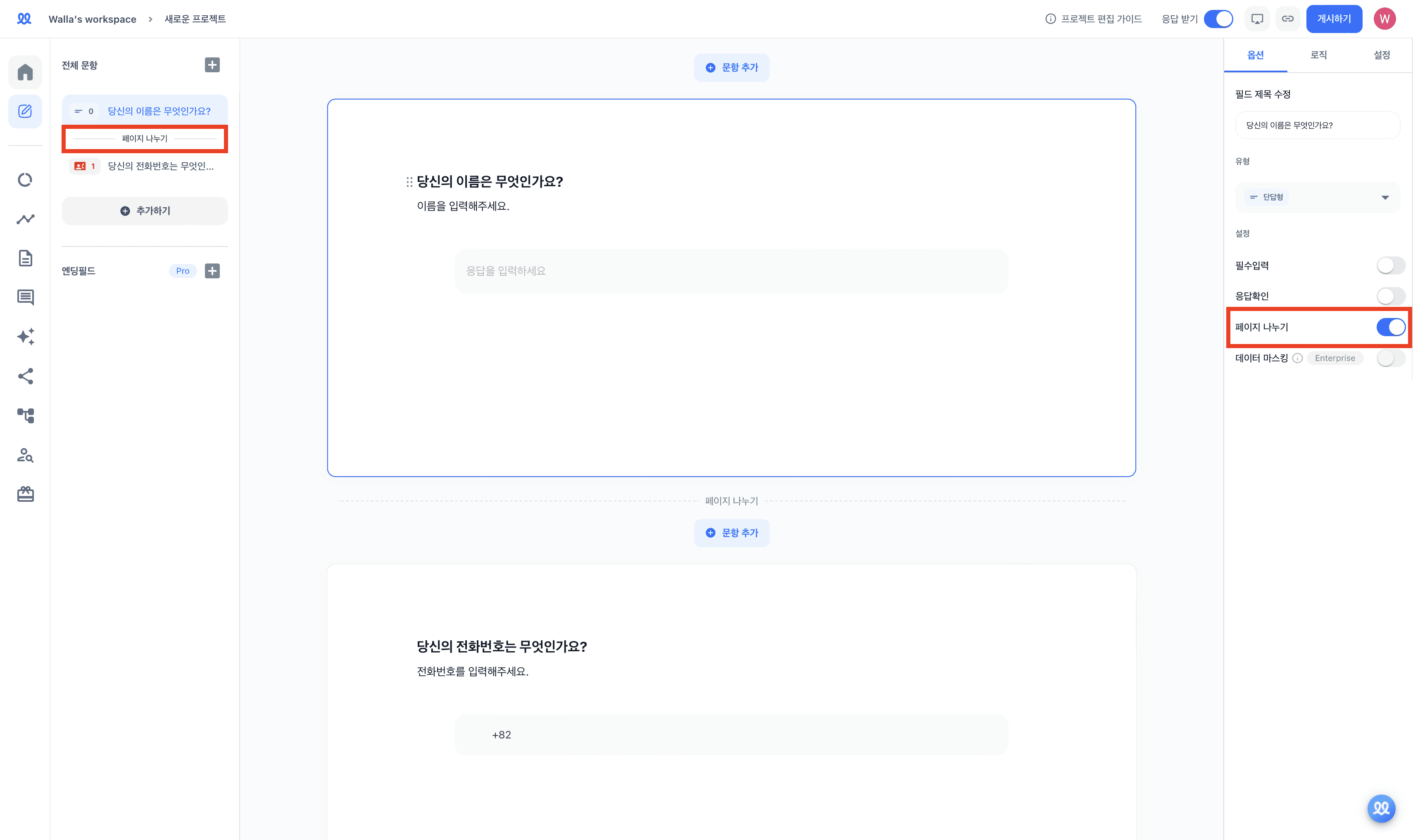Switch to the 설정 tab
Screen dimensions: 1413x840
pos(1381,55)
